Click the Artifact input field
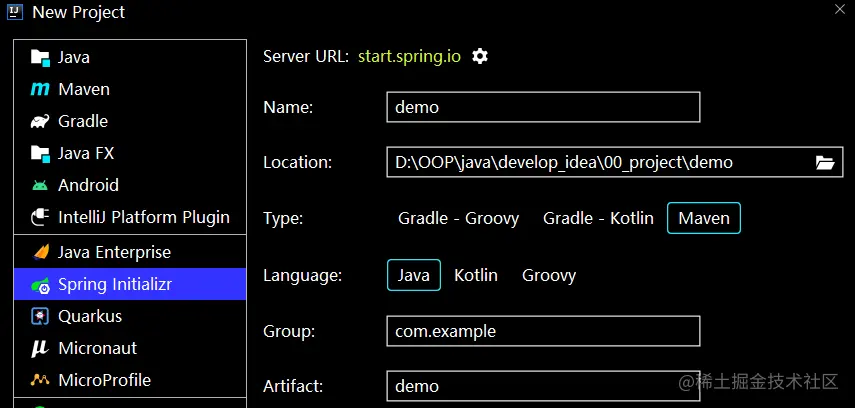The height and width of the screenshot is (408, 855). (x=543, y=386)
